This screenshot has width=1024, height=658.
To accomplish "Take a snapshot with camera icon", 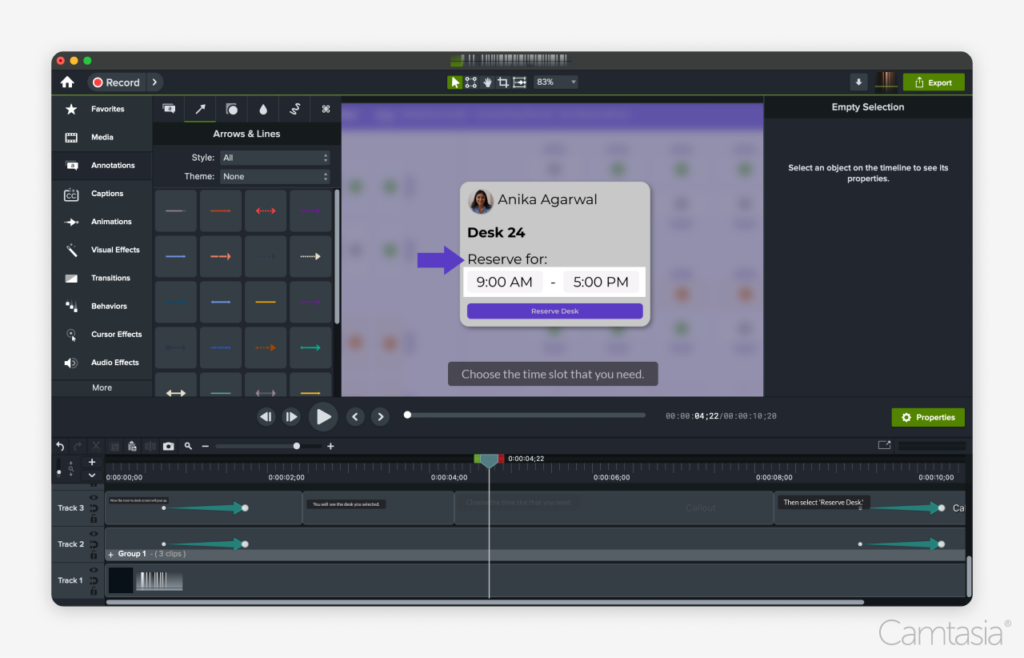I will 168,446.
